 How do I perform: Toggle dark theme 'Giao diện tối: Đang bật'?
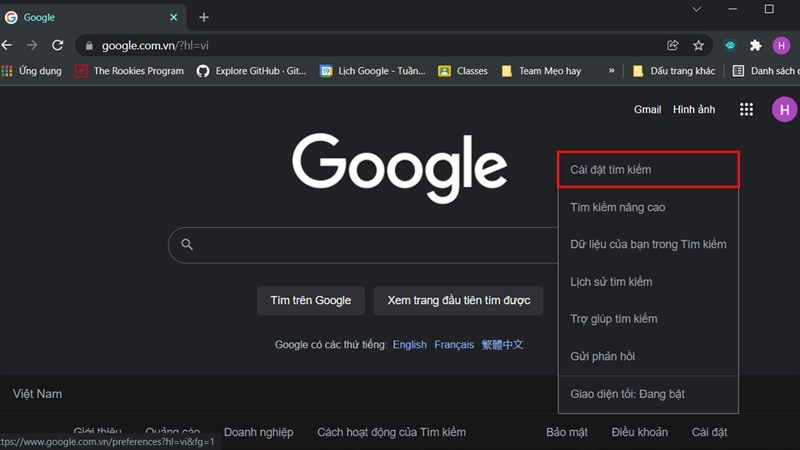(627, 394)
